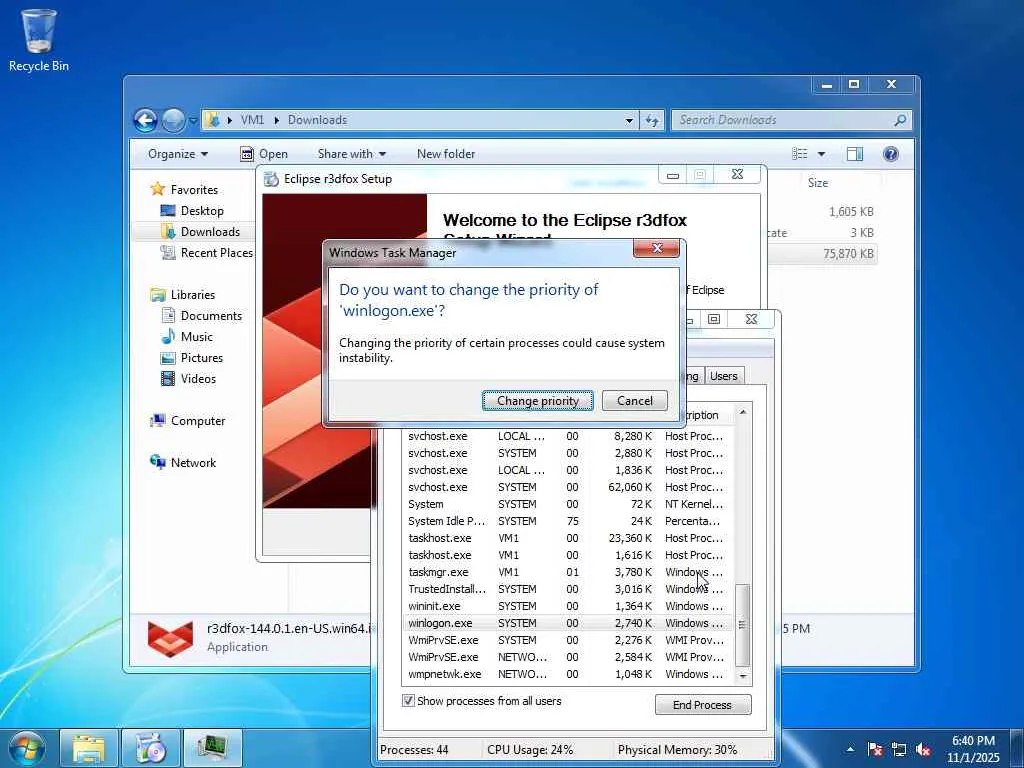Select the System Idle Process row
This screenshot has height=768, width=1024.
coord(568,521)
